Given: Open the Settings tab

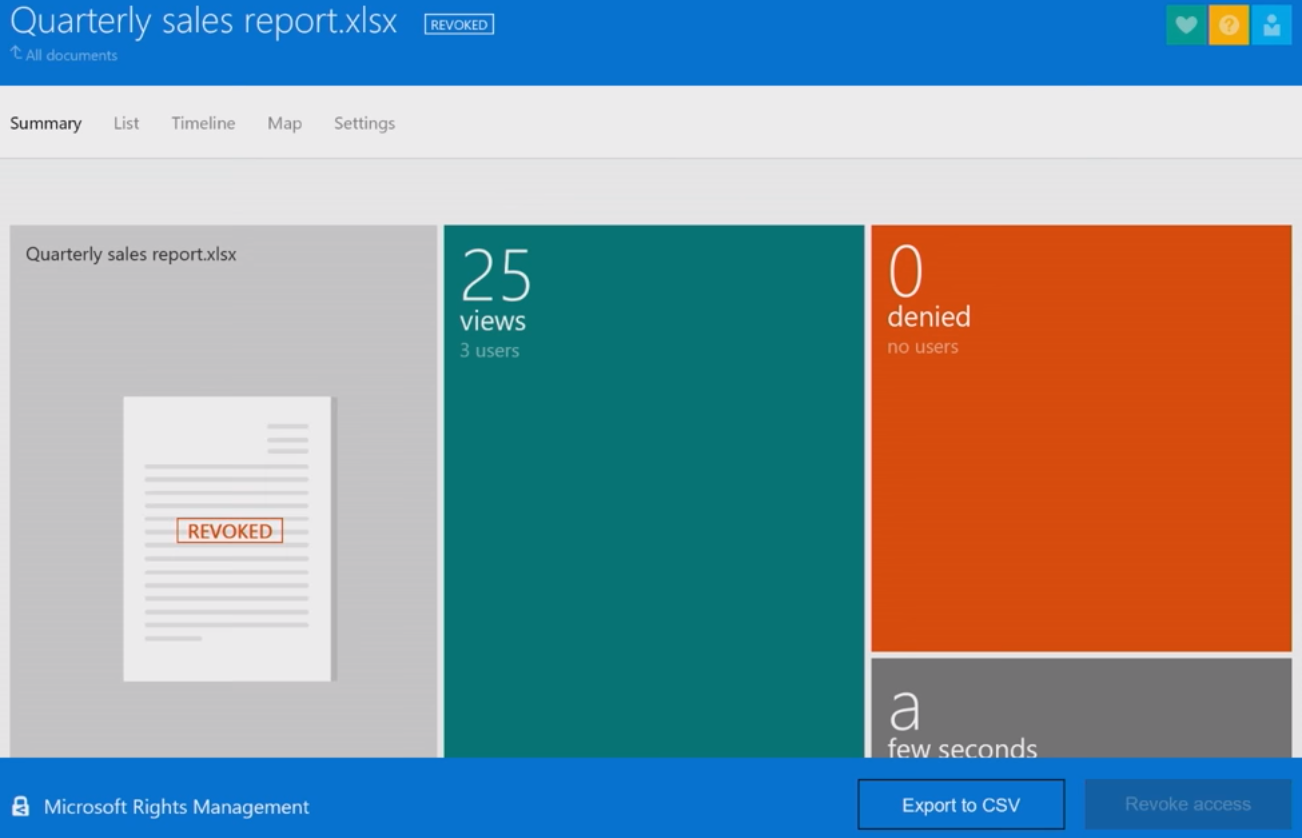Looking at the screenshot, I should [364, 123].
